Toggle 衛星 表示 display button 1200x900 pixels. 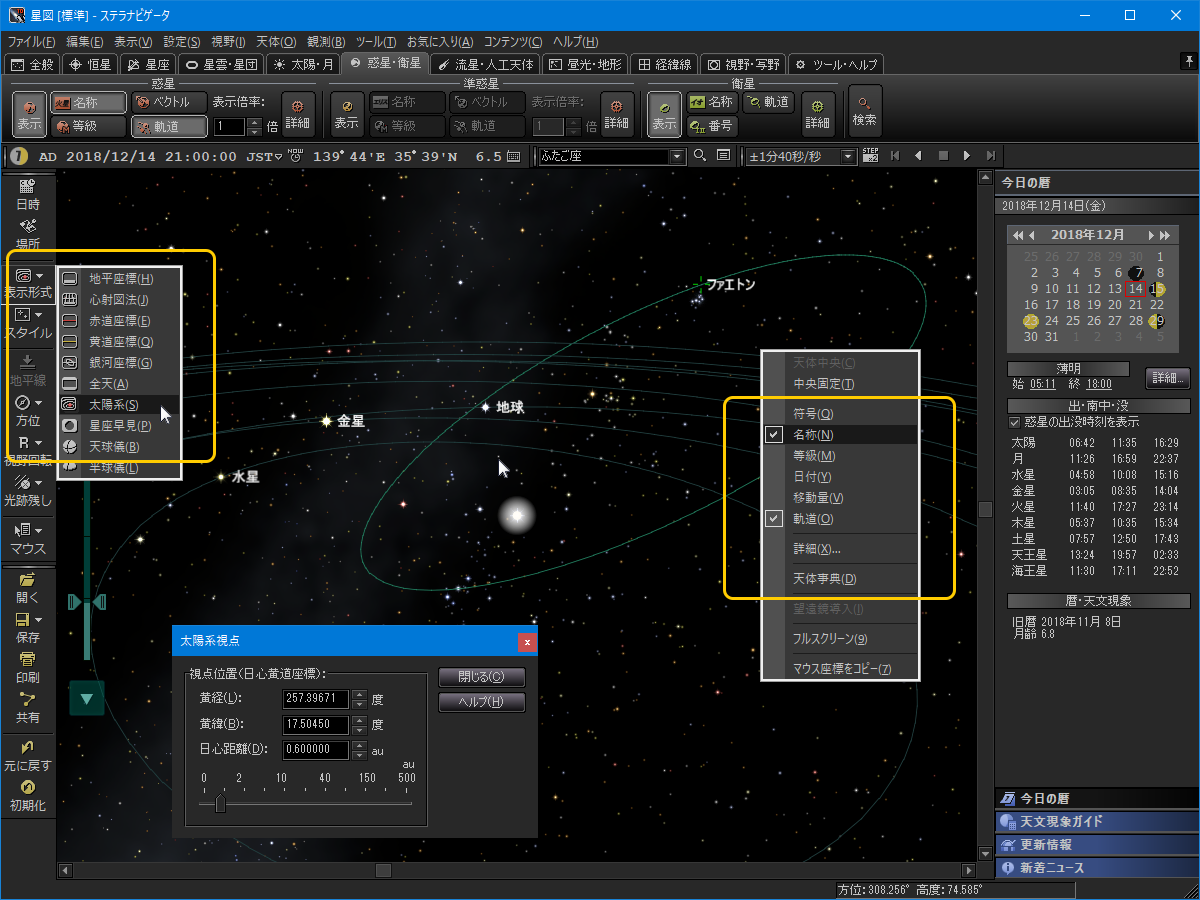(x=664, y=113)
